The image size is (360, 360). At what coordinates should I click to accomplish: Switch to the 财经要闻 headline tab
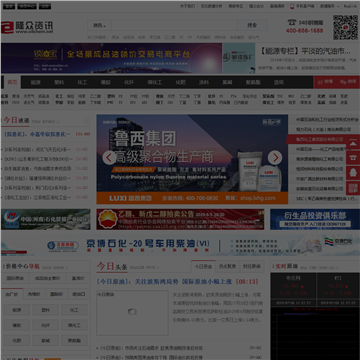[251, 267]
